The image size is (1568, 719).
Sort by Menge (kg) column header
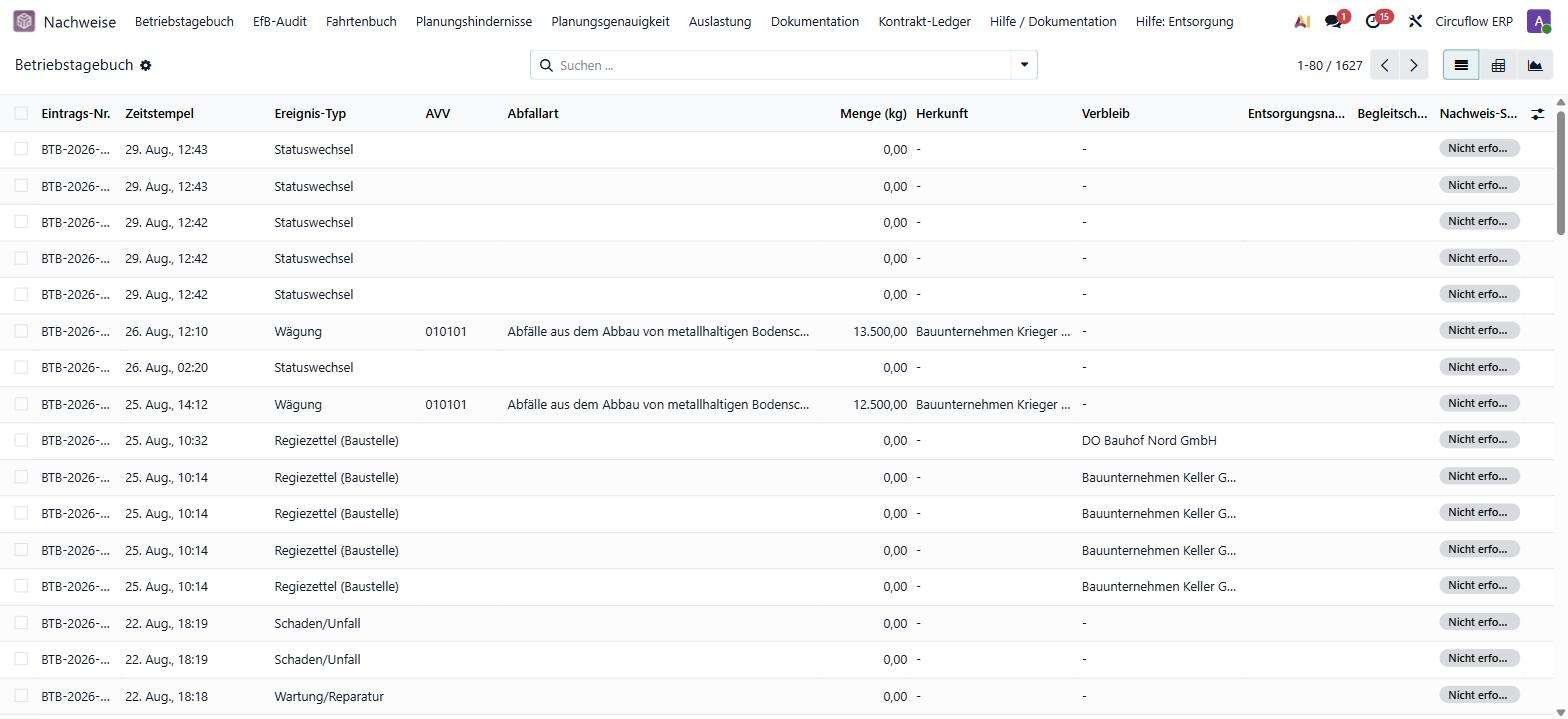873,114
